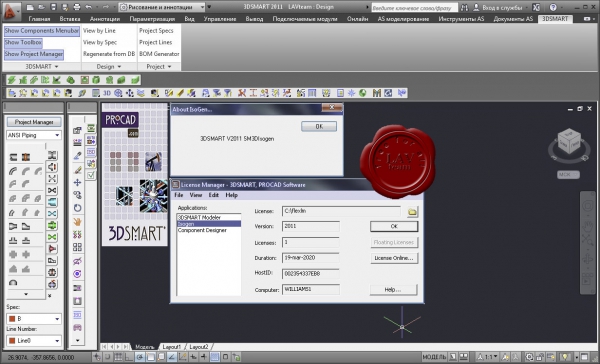Click the globe icon in the 3DSMART toolbar
Screen dimensions: 600x364
pos(362,93)
